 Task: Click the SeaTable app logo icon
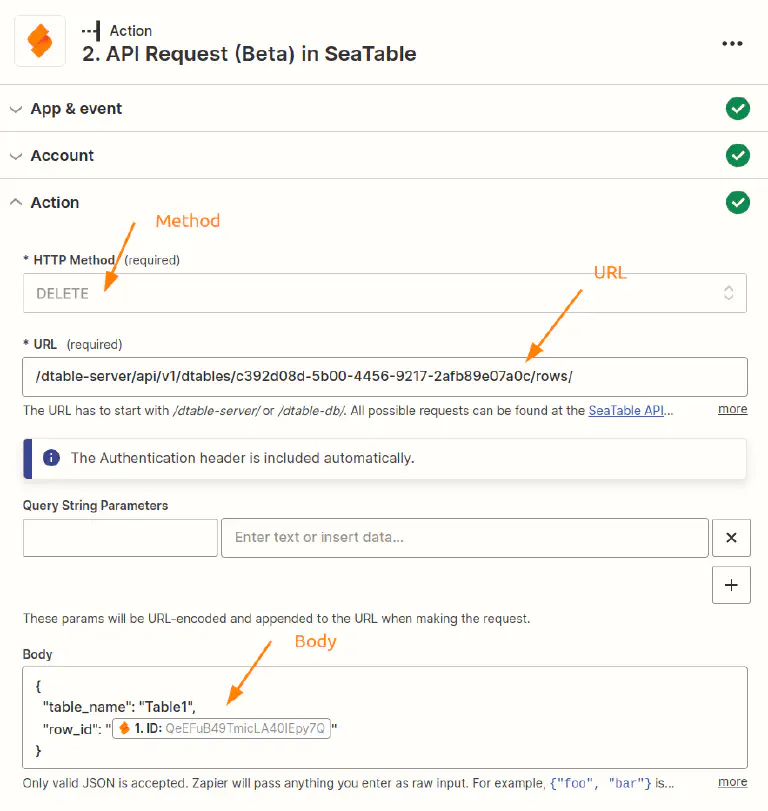coord(40,42)
